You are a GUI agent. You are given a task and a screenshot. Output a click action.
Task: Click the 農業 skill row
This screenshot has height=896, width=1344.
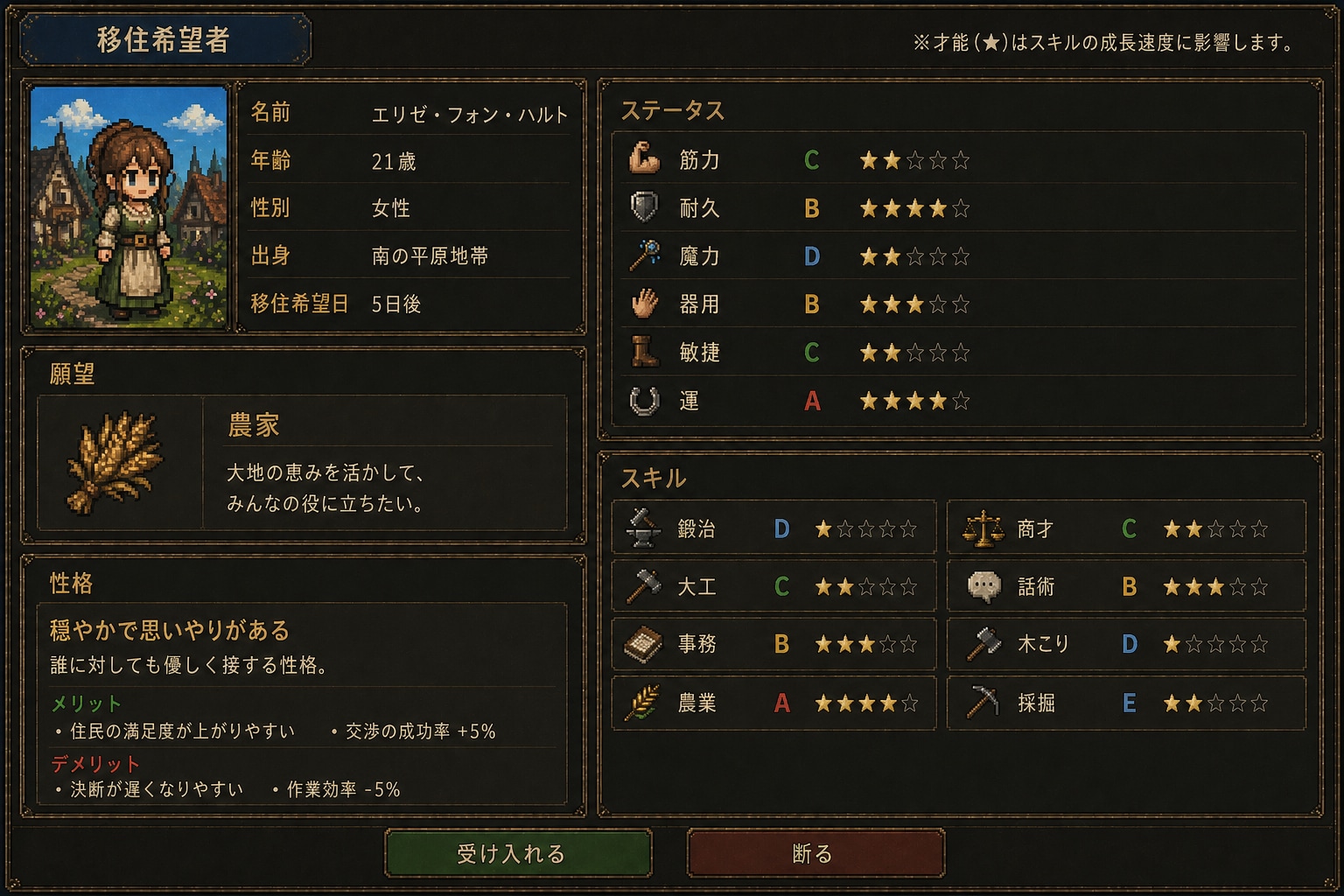coord(773,703)
